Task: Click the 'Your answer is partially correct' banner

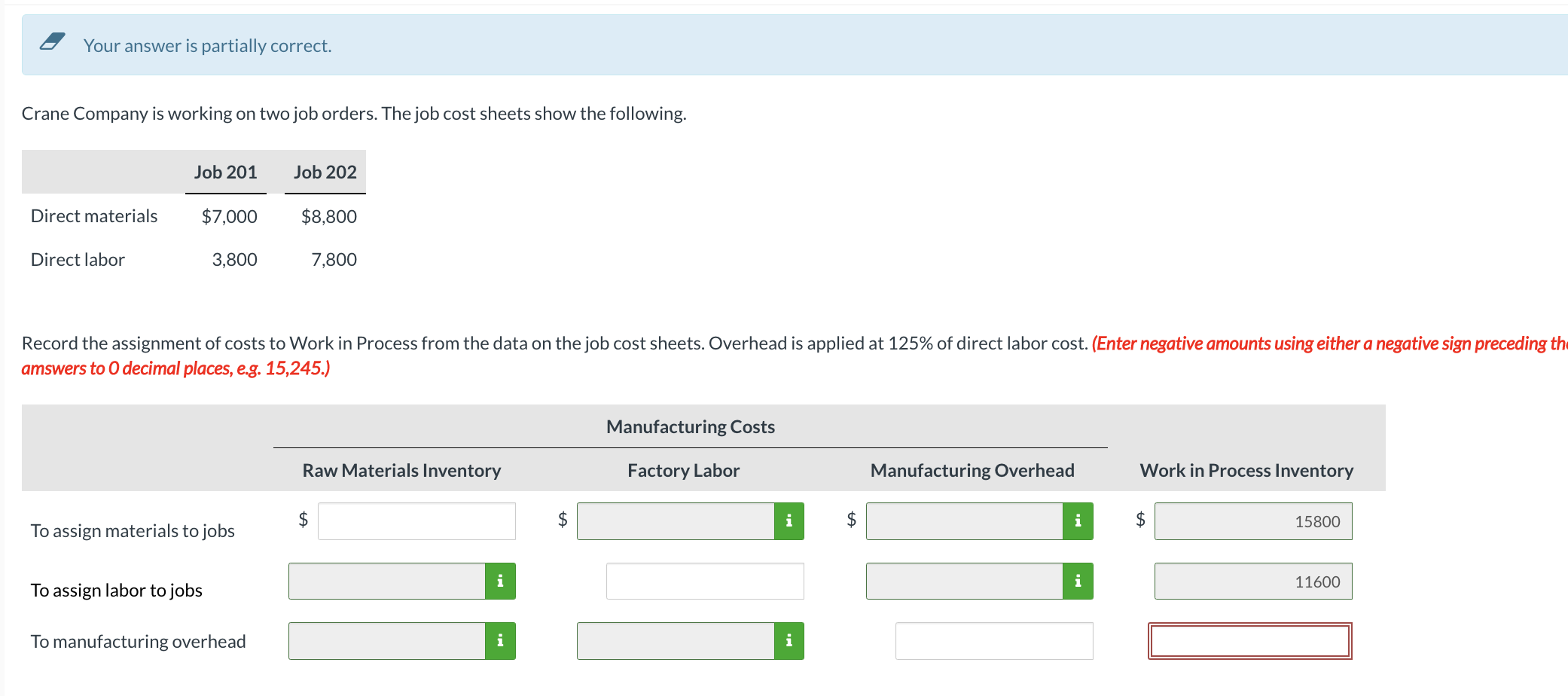Action: [x=795, y=45]
